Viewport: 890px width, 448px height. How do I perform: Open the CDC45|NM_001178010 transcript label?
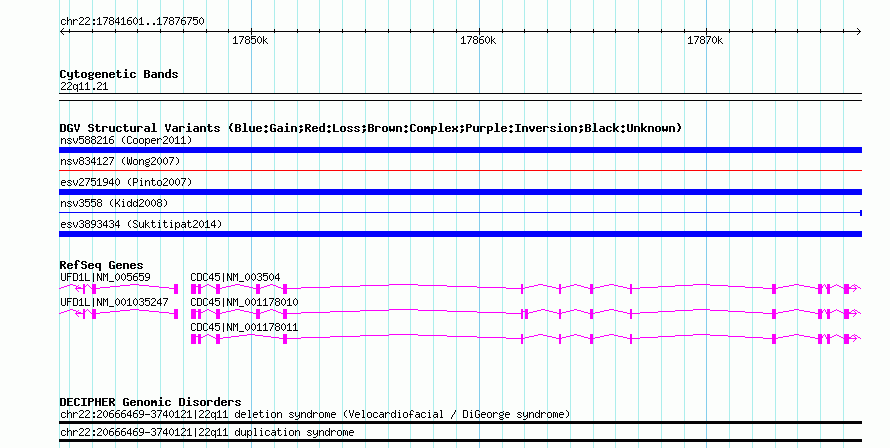pos(244,302)
